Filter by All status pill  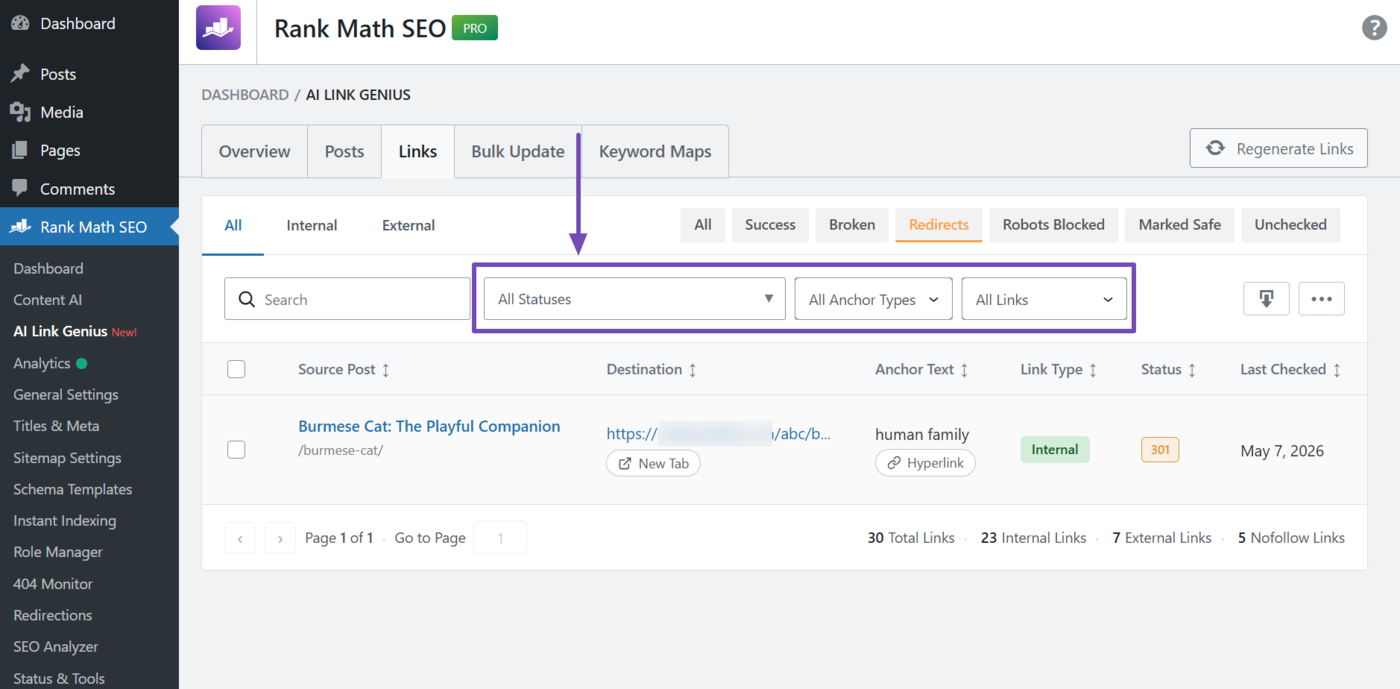point(703,225)
